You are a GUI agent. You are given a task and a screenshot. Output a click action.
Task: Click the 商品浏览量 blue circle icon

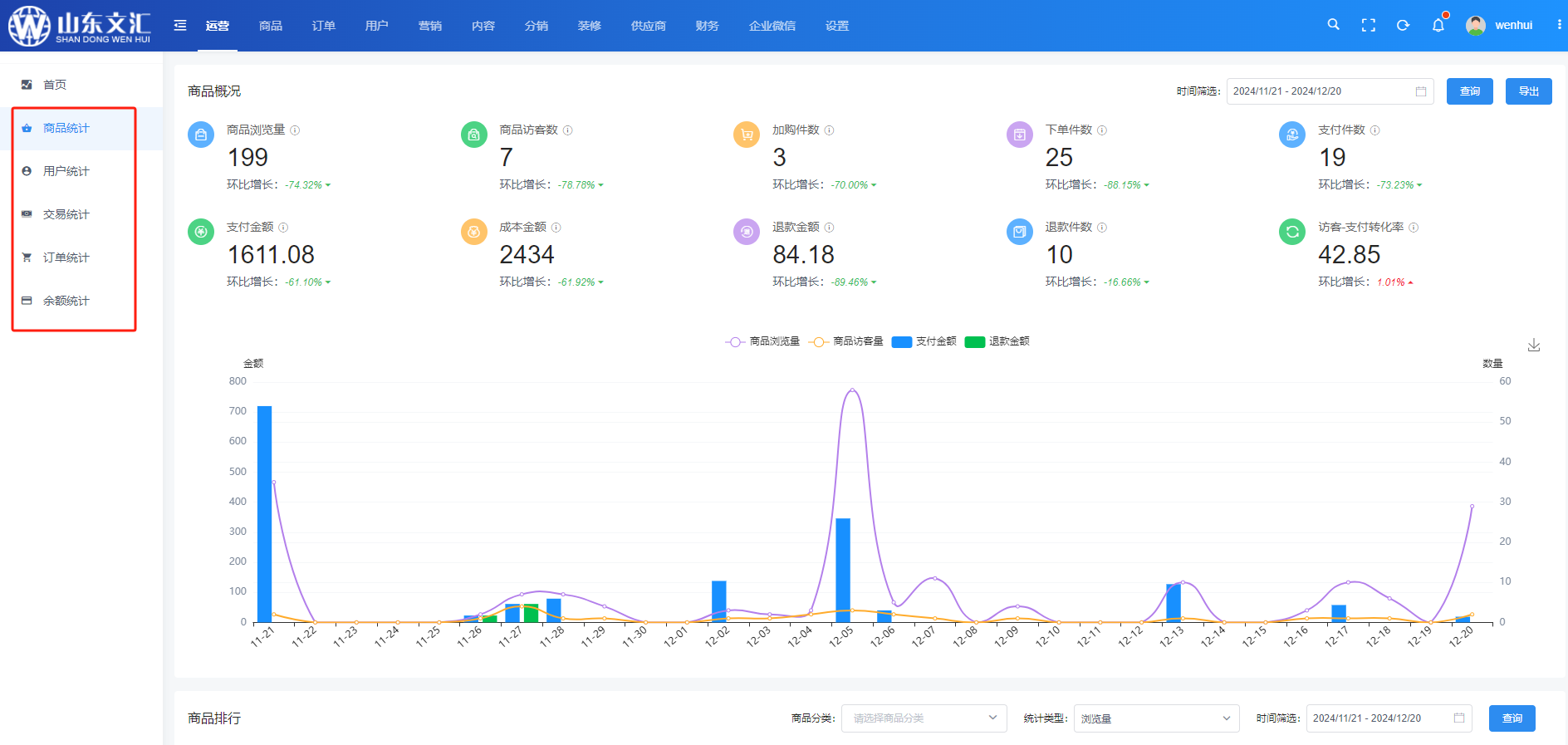[201, 135]
